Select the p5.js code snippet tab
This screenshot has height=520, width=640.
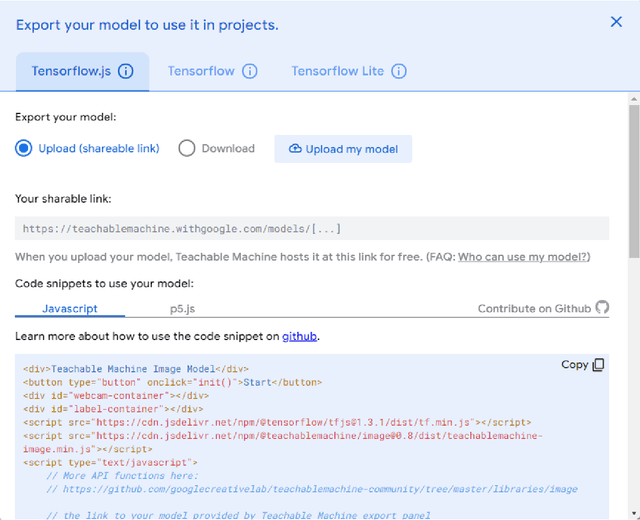coord(182,309)
